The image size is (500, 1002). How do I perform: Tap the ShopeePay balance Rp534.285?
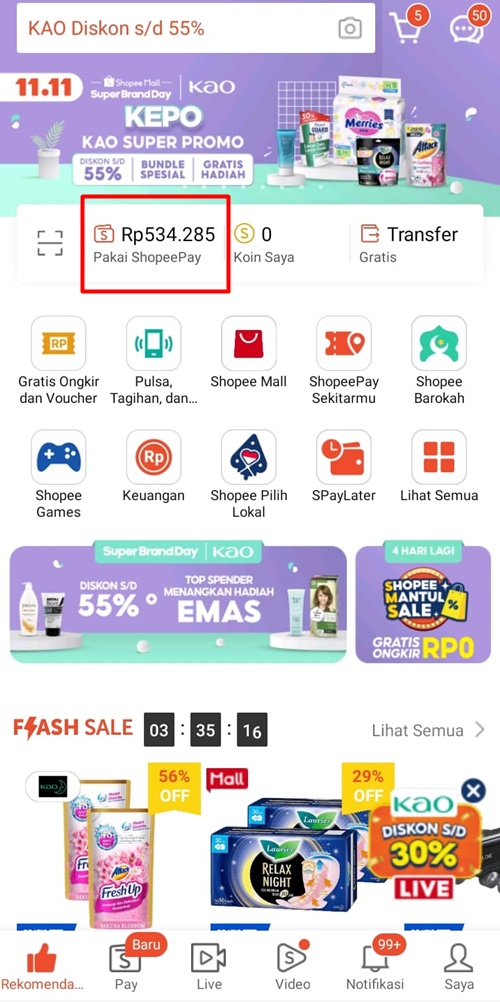(x=155, y=243)
